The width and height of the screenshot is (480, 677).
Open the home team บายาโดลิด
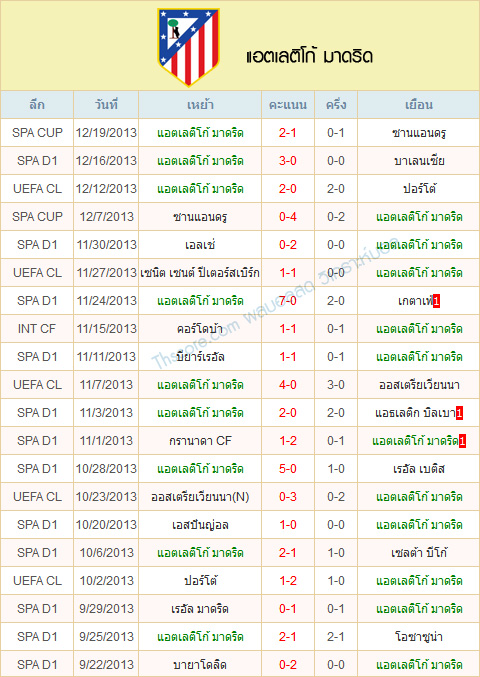click(200, 665)
